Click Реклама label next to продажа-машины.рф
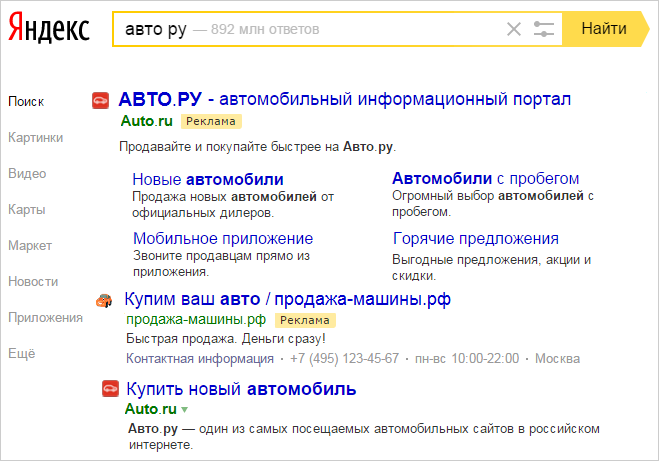 click(x=305, y=321)
